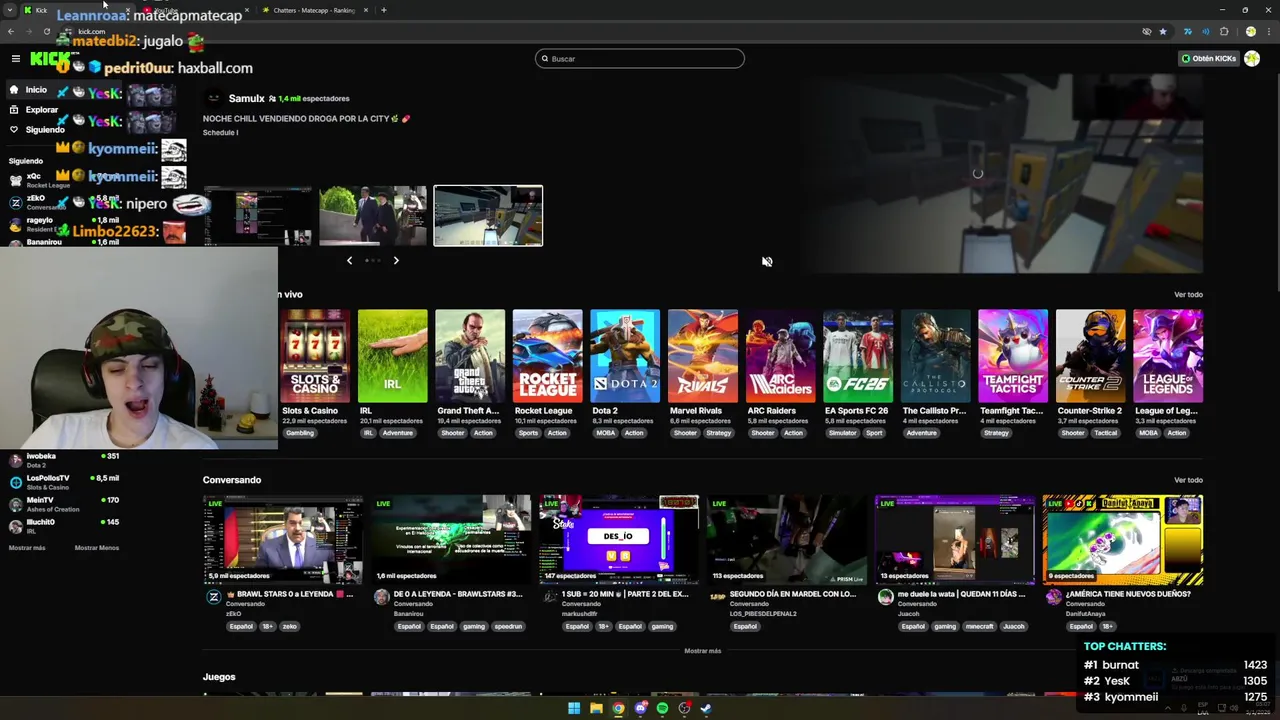Select the Marvel Rivals category cover
This screenshot has height=720, width=1280.
tap(703, 356)
